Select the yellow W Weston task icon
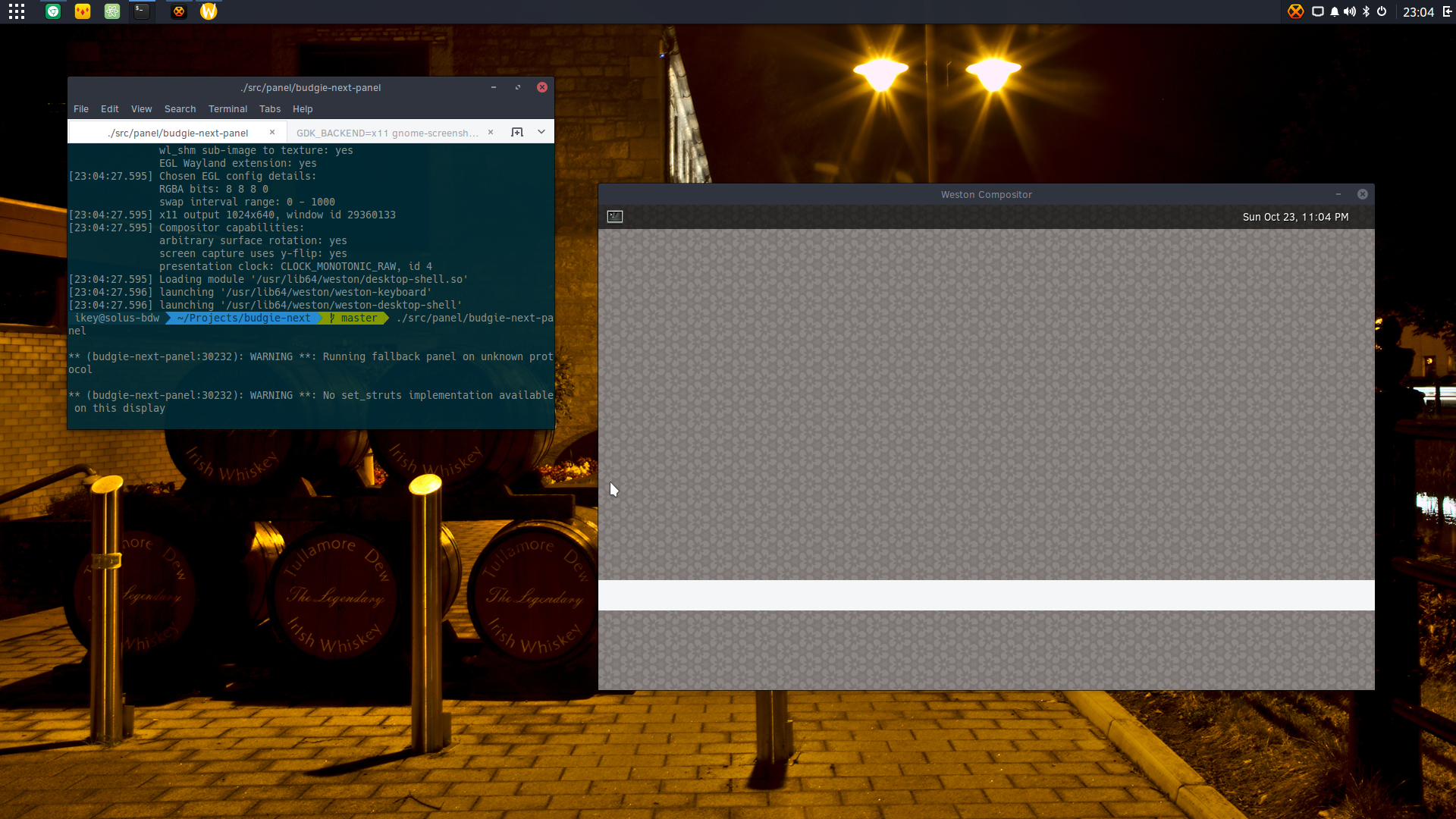 [209, 11]
